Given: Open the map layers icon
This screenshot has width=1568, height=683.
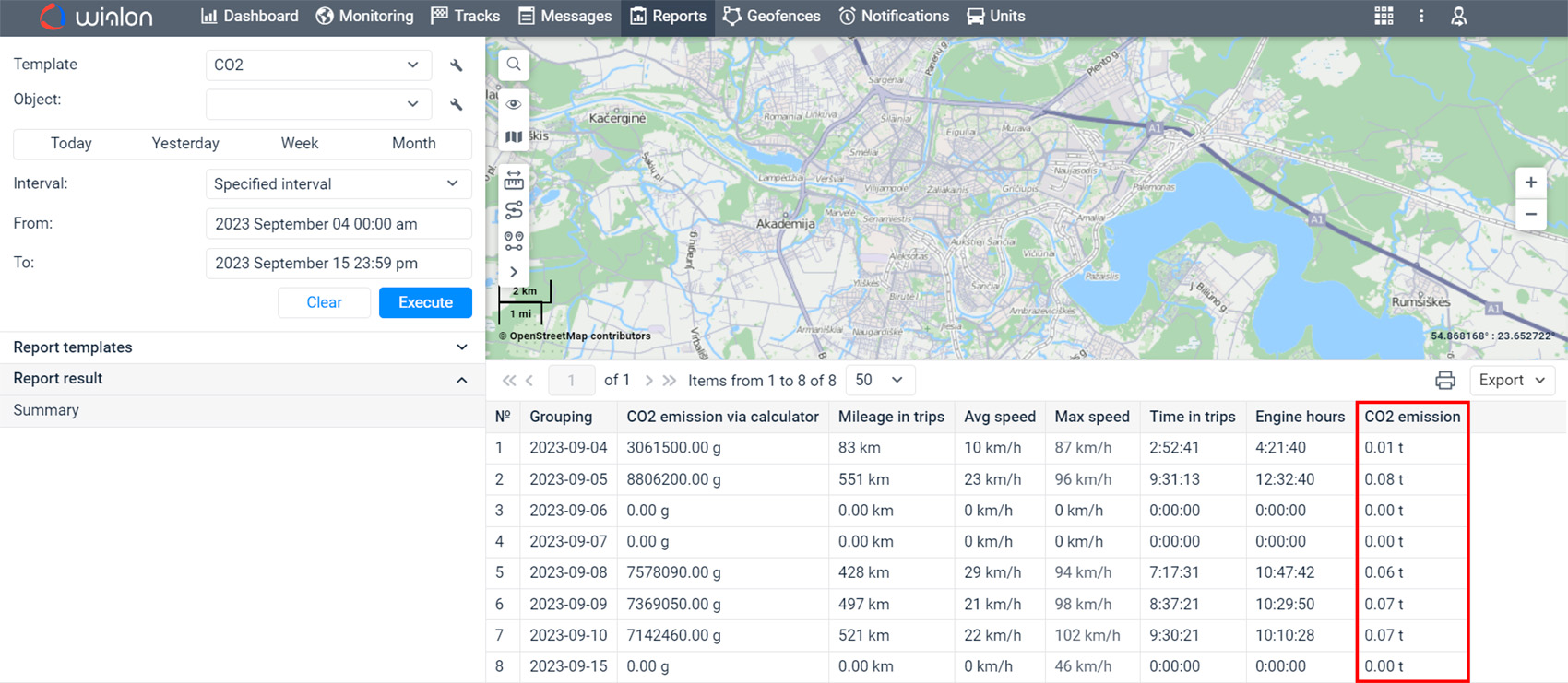Looking at the screenshot, I should (x=514, y=137).
